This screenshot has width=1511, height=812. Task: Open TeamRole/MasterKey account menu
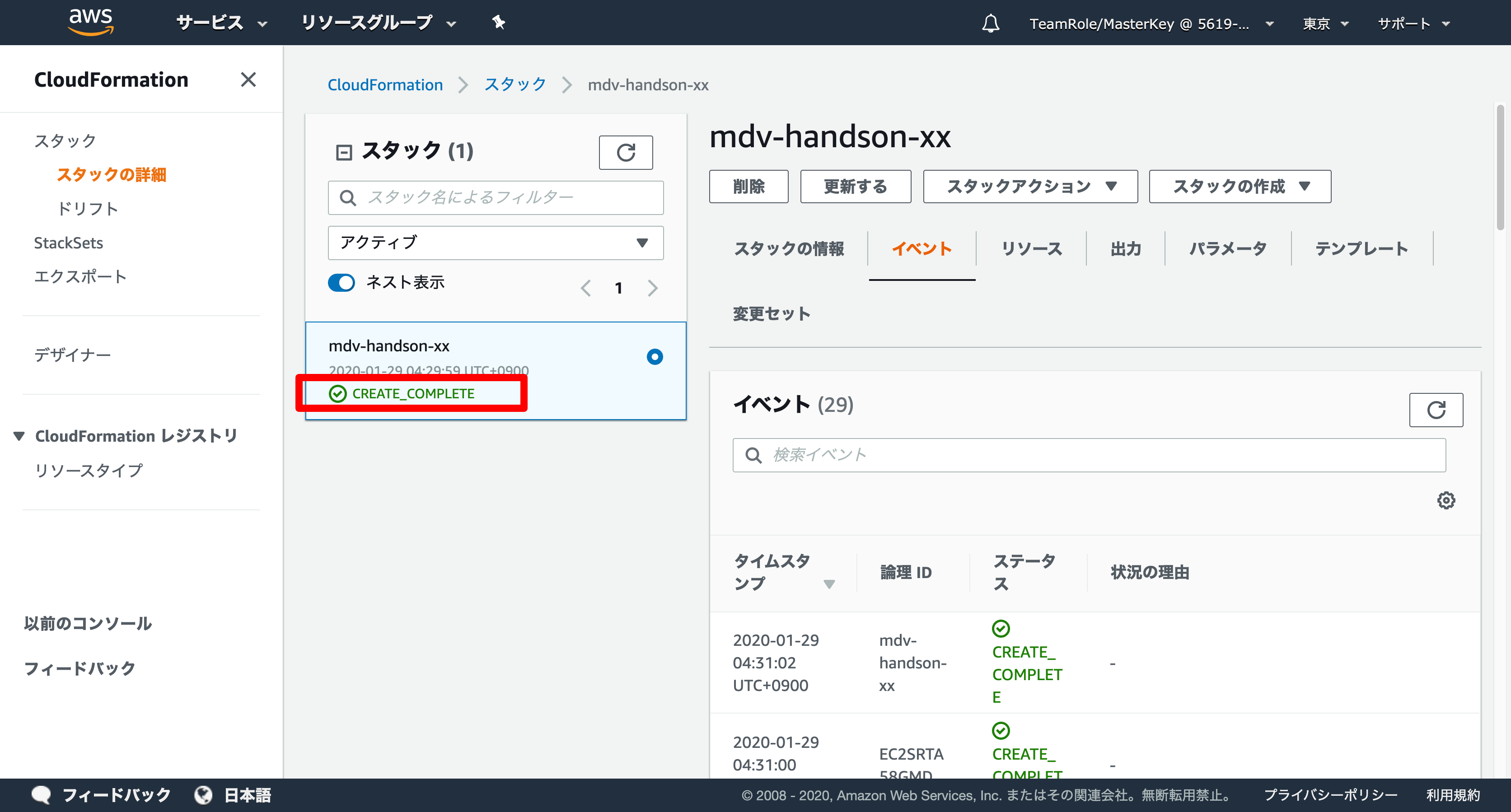1151,23
